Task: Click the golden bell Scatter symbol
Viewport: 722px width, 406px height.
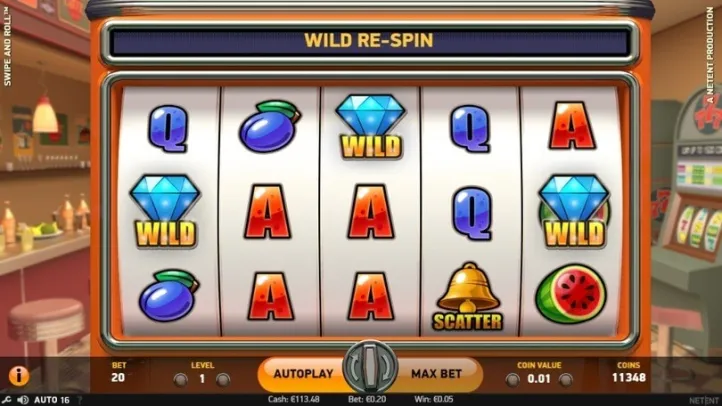Action: pos(468,297)
